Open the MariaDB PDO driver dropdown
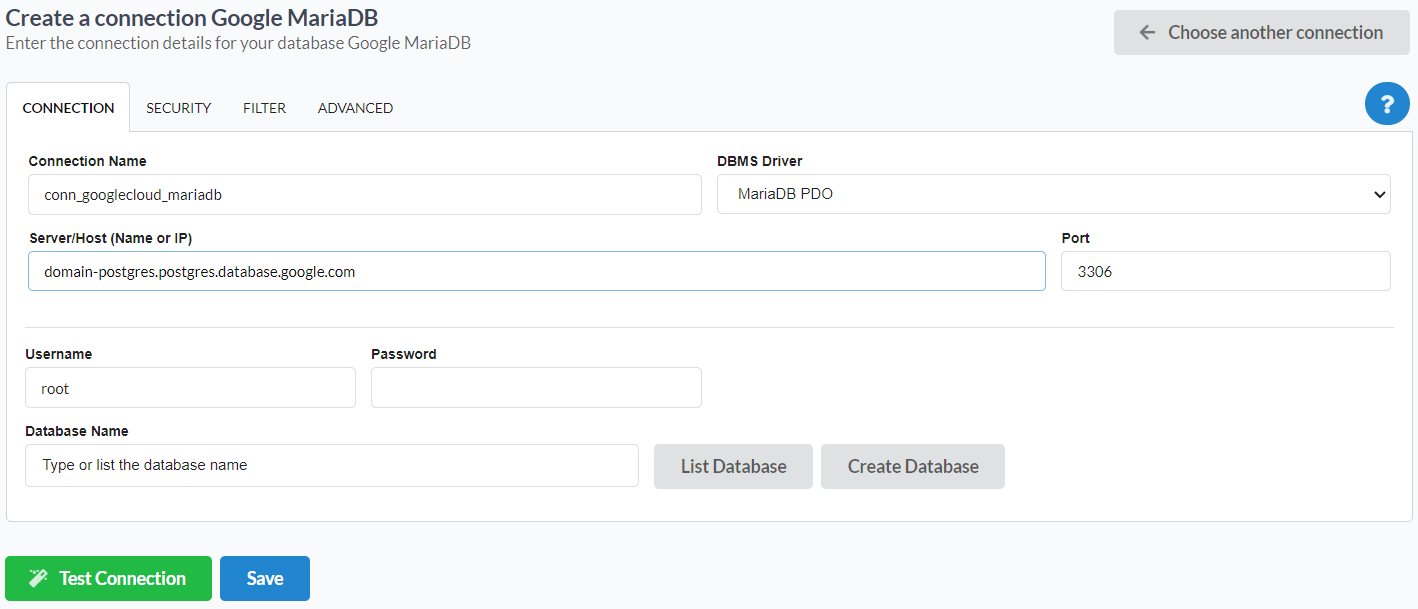 [x=1053, y=194]
